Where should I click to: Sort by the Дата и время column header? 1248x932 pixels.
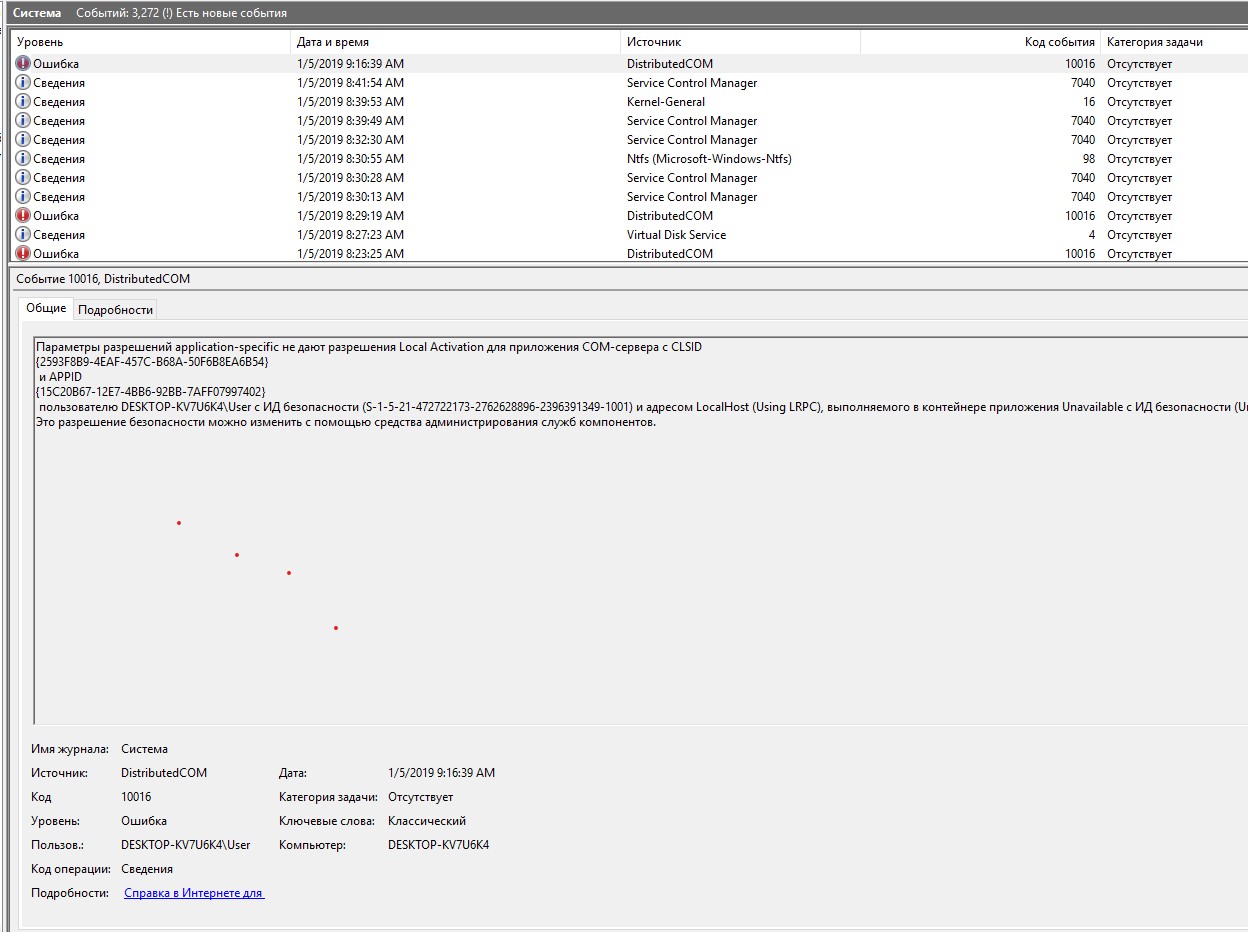[x=455, y=42]
